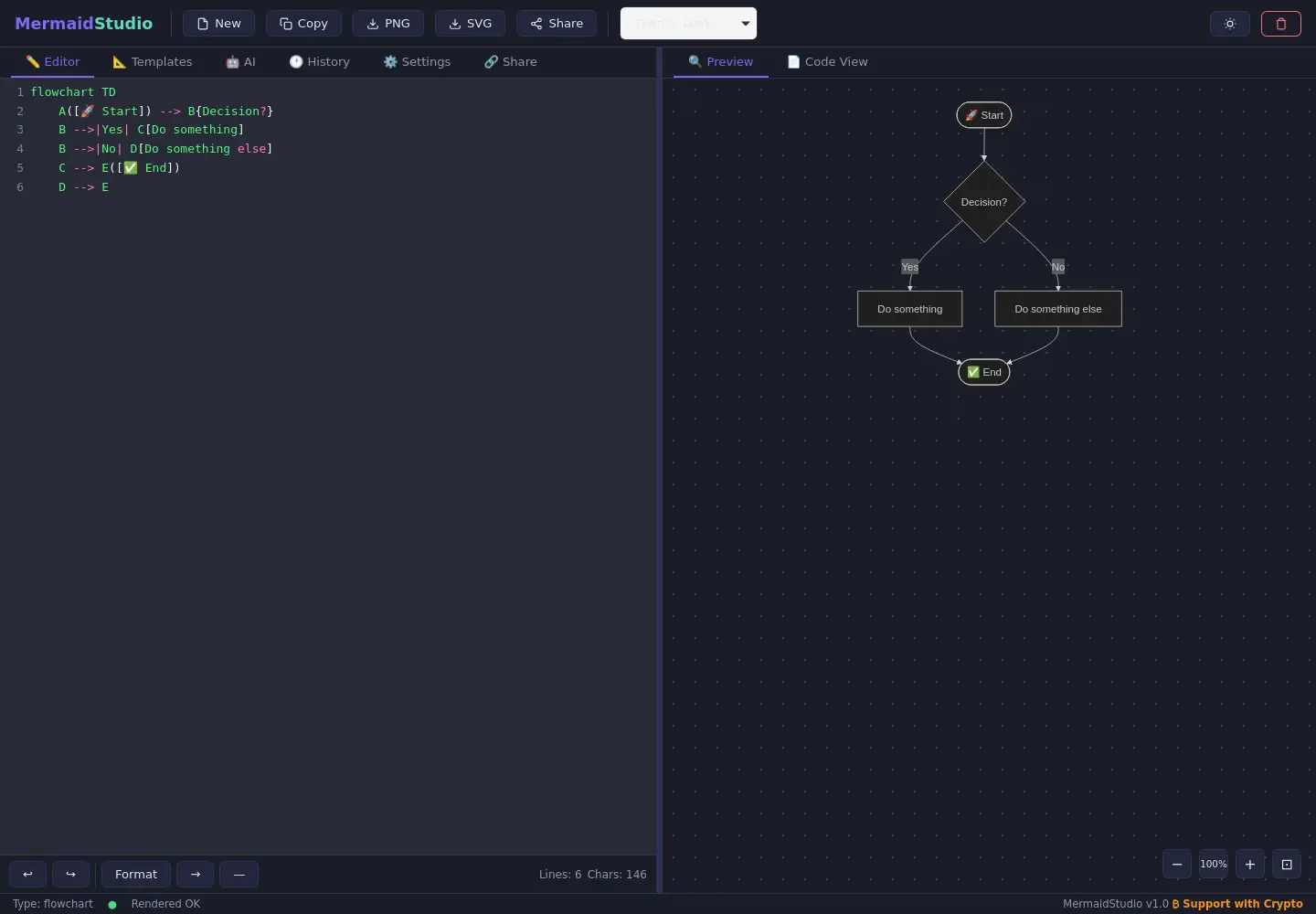Click the right-arrow insert button

coord(196,875)
